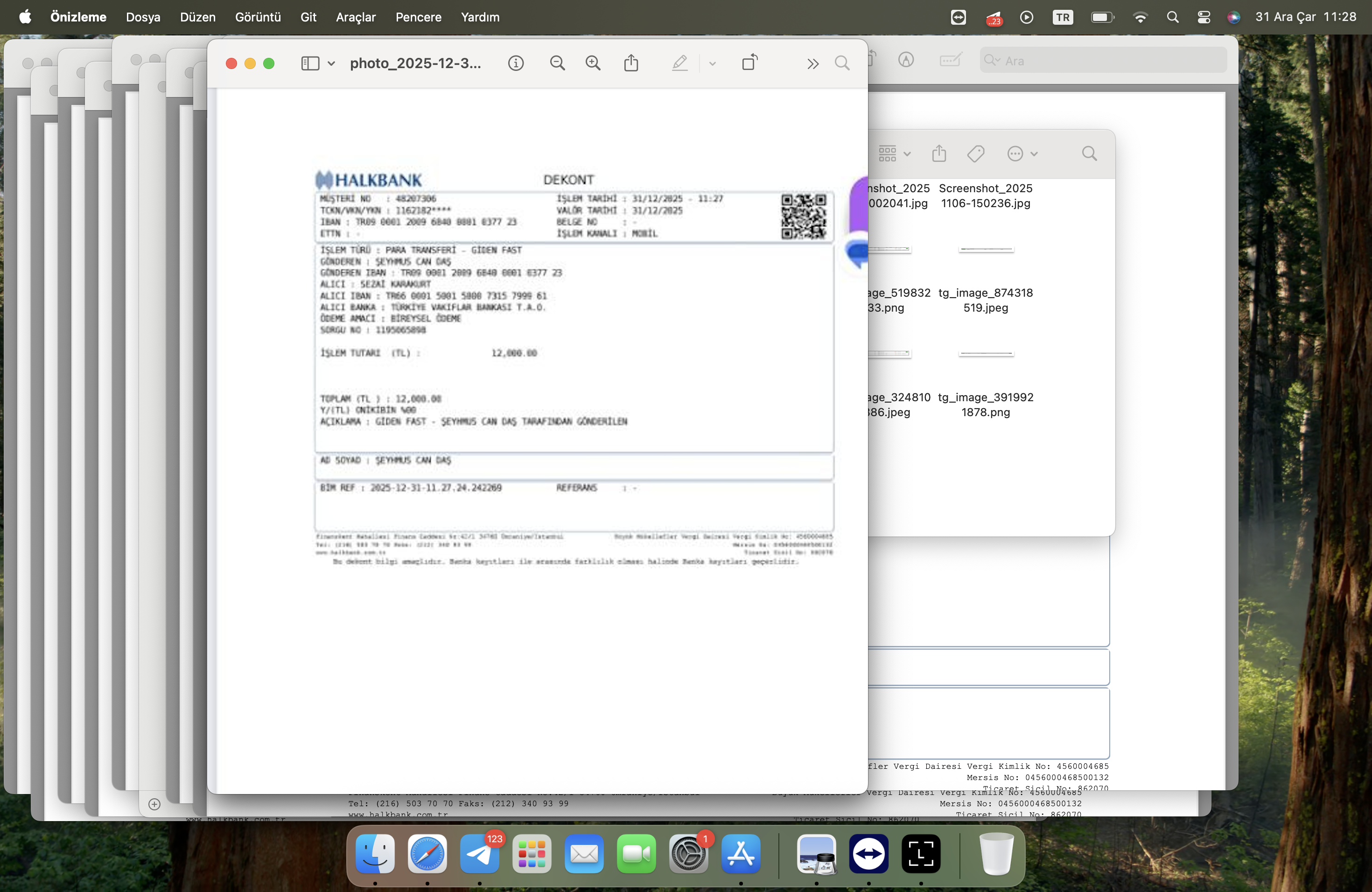
Task: Click the photo_2025-12-3... window title
Action: pos(415,63)
